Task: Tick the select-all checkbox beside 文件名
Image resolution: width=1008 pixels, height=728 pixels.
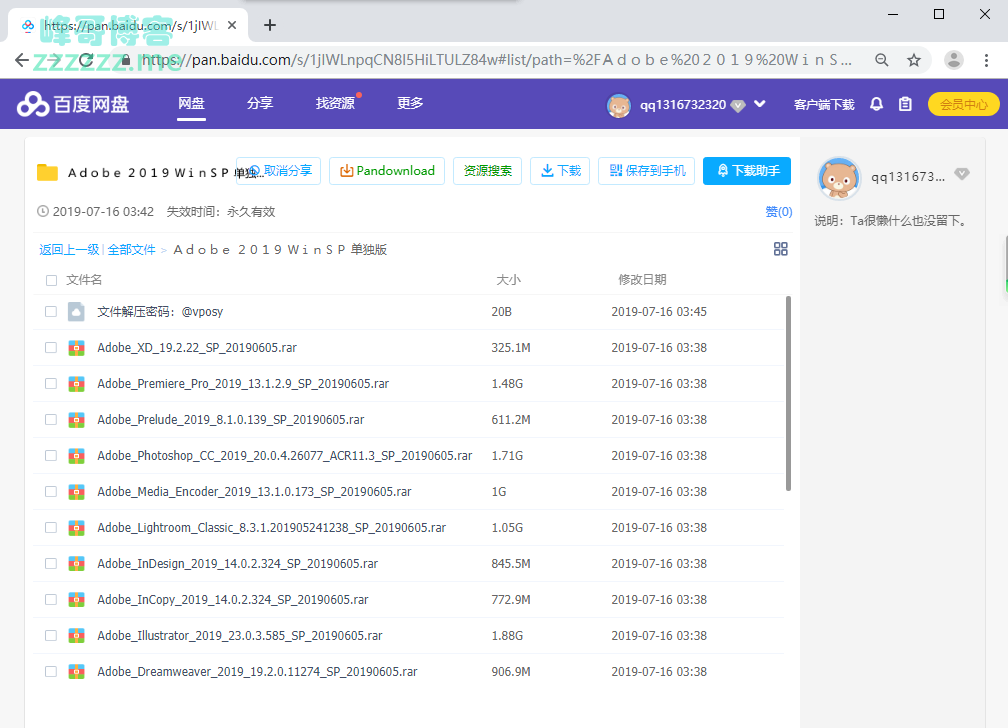Action: 51,280
